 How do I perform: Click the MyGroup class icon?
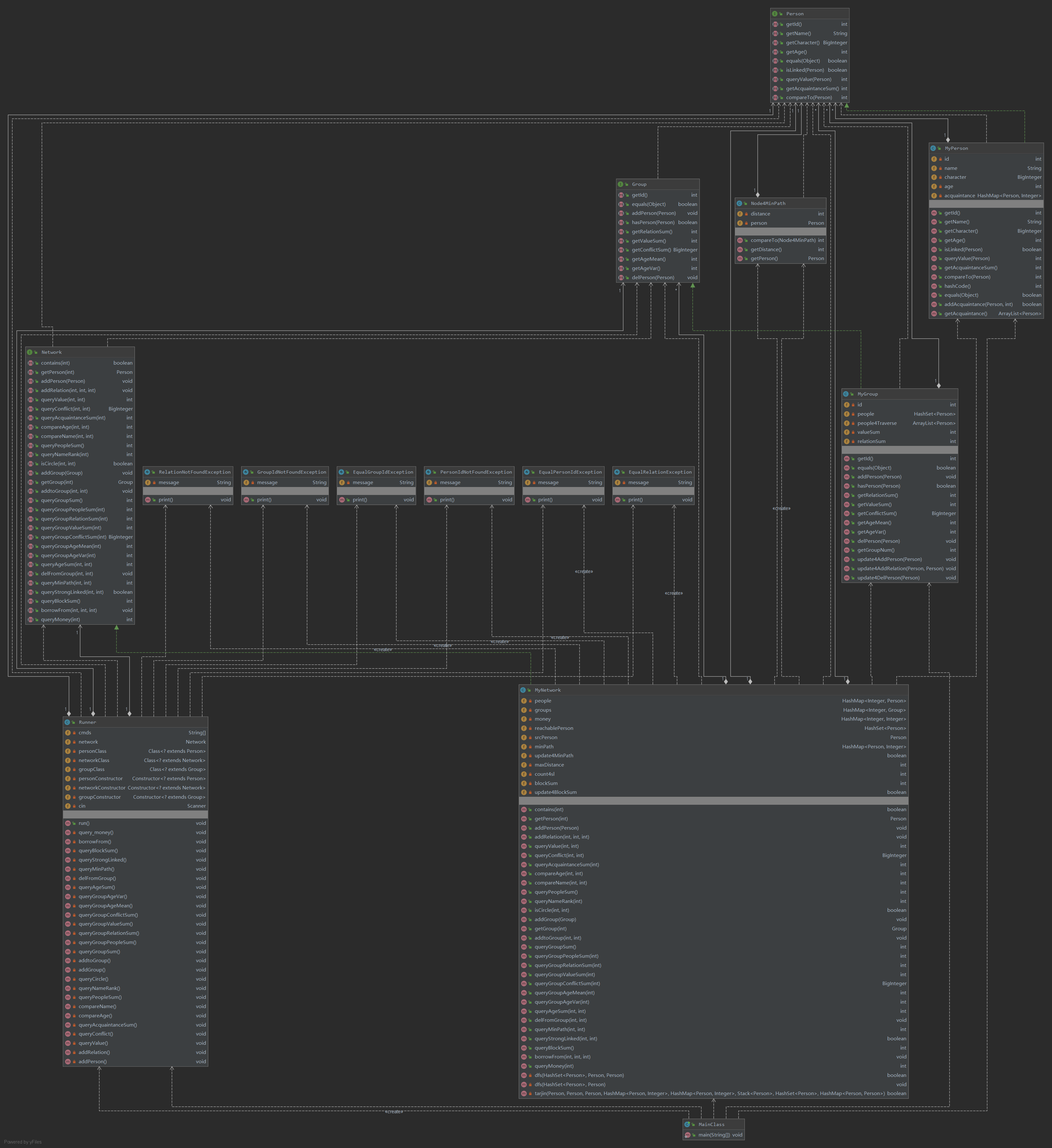point(846,394)
